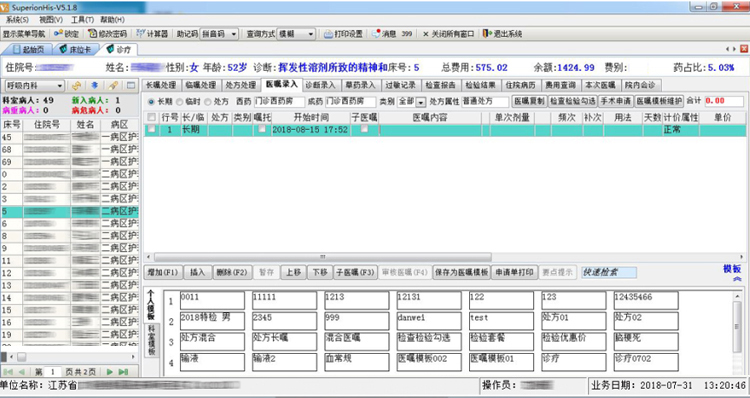
Task: Click the 医嘱复制 button
Action: (529, 101)
